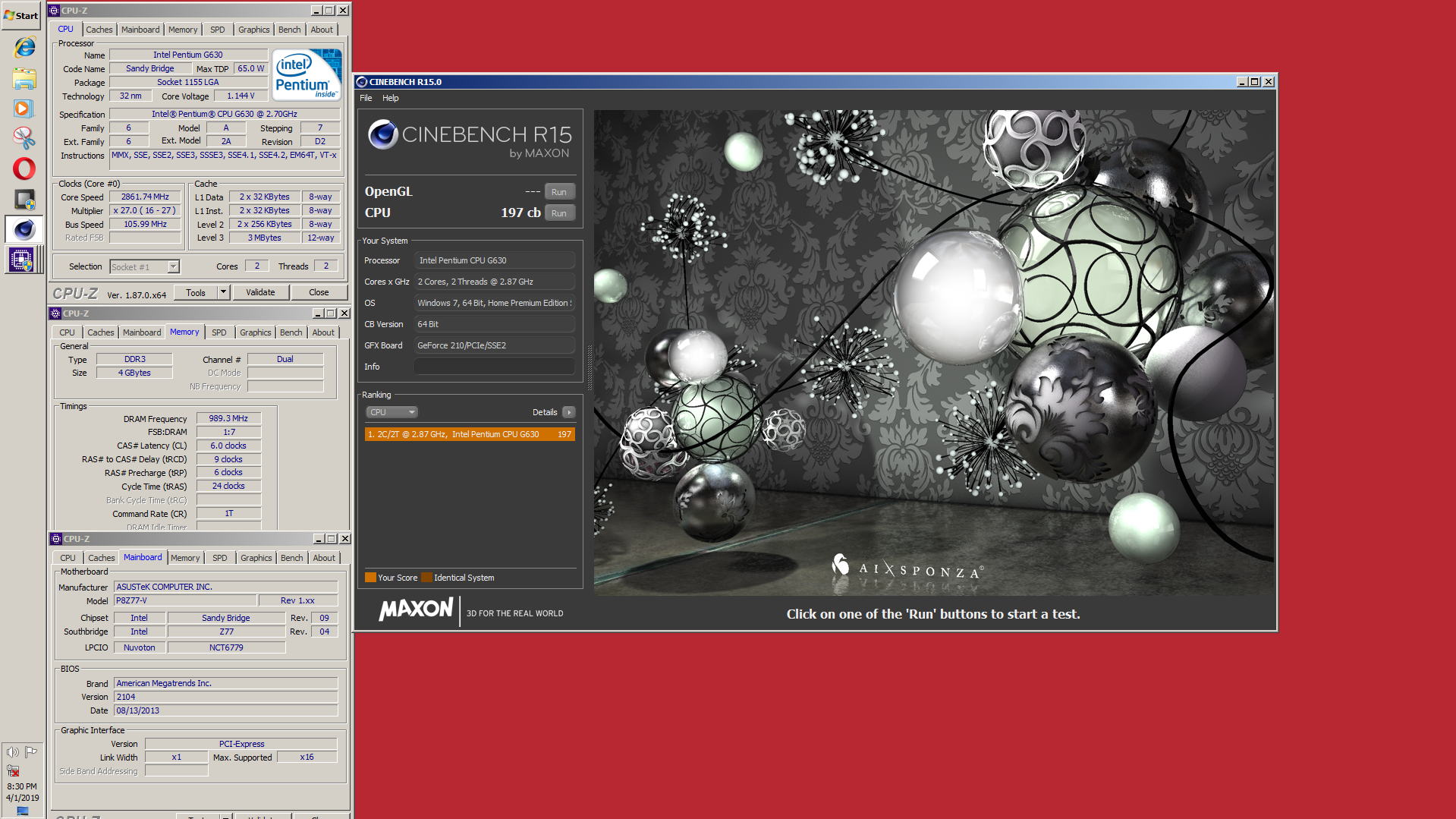This screenshot has height=819, width=1456.
Task: Run the CPU benchmark in Cinebench
Action: pos(559,213)
